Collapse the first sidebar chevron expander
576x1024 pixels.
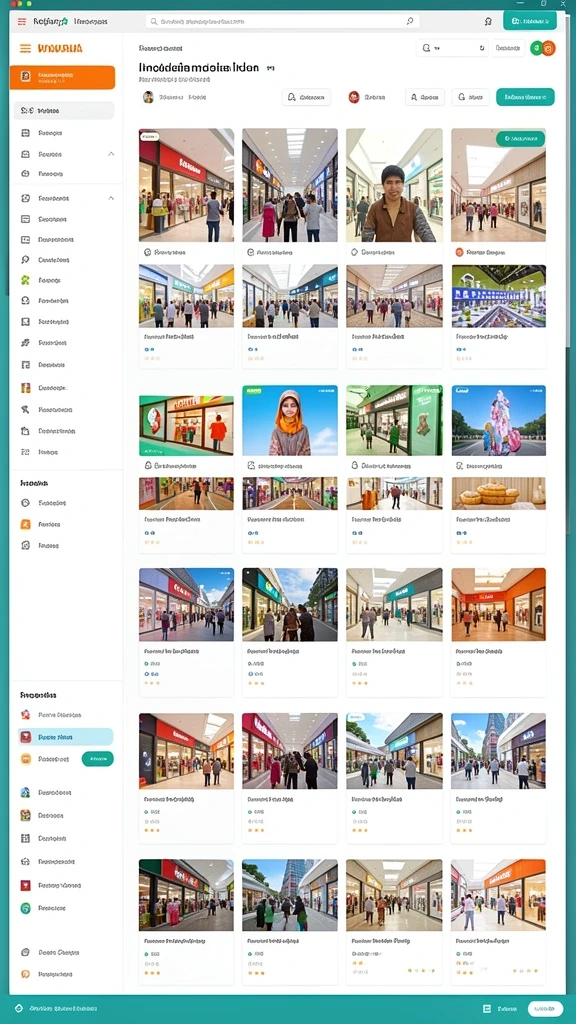111,154
